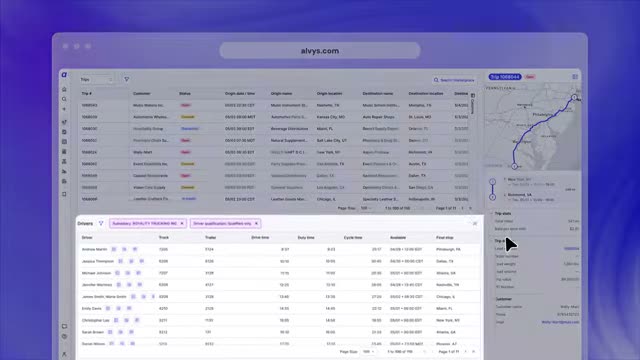Click the Wally-Mart customer cell

click(x=142, y=152)
